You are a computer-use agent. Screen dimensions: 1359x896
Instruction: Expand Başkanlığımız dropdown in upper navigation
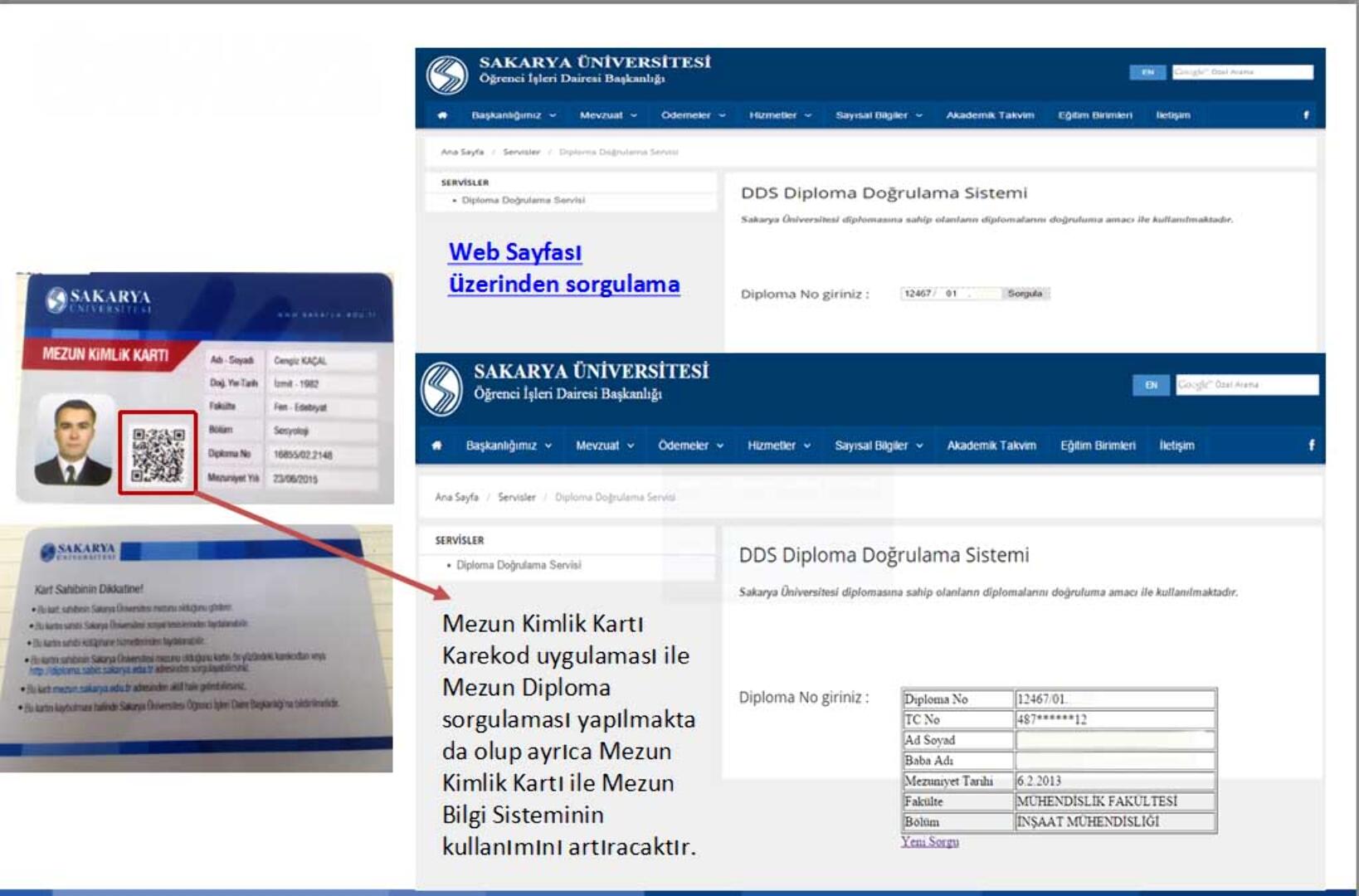click(514, 115)
